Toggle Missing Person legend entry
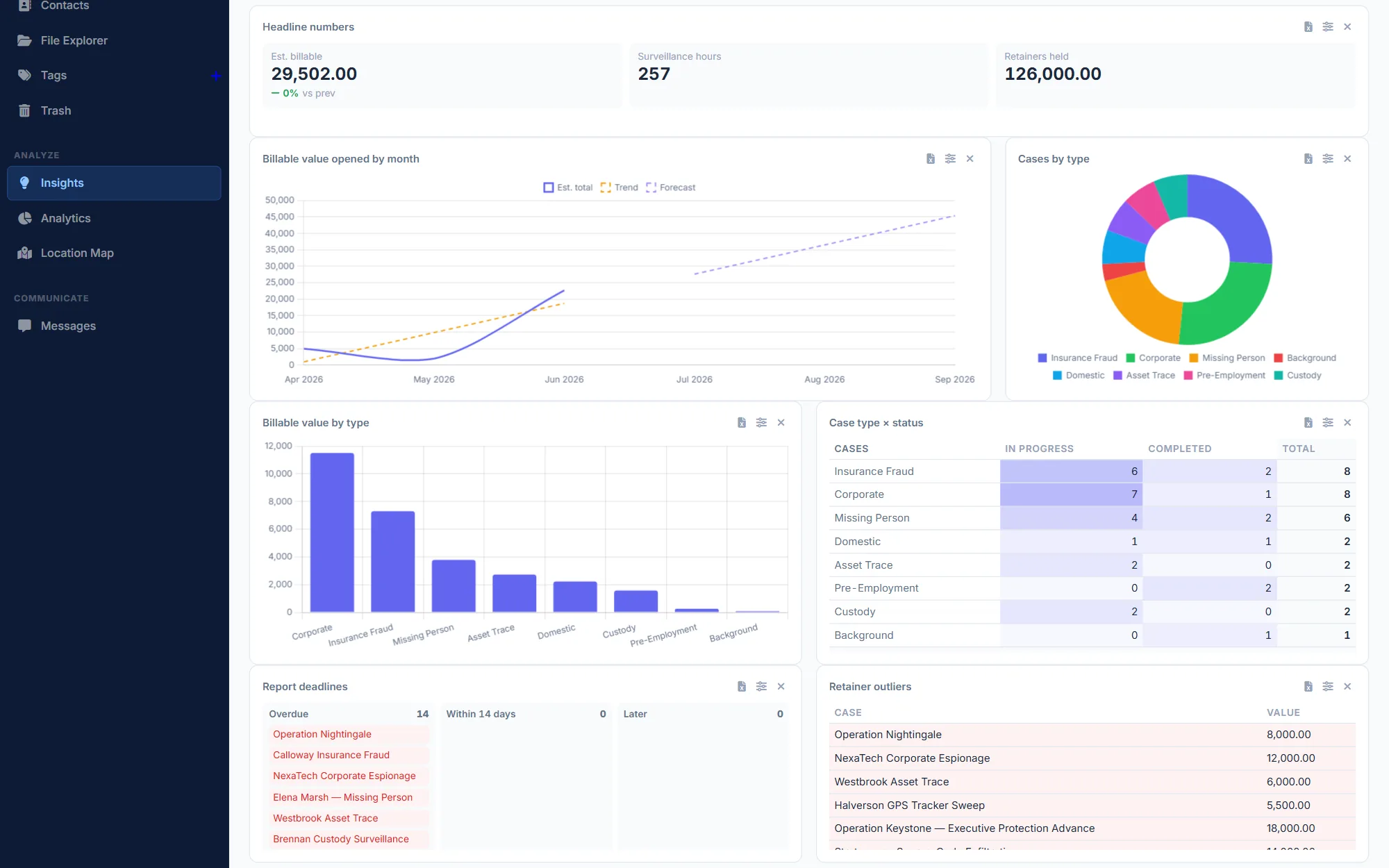The width and height of the screenshot is (1389, 868). click(1227, 358)
